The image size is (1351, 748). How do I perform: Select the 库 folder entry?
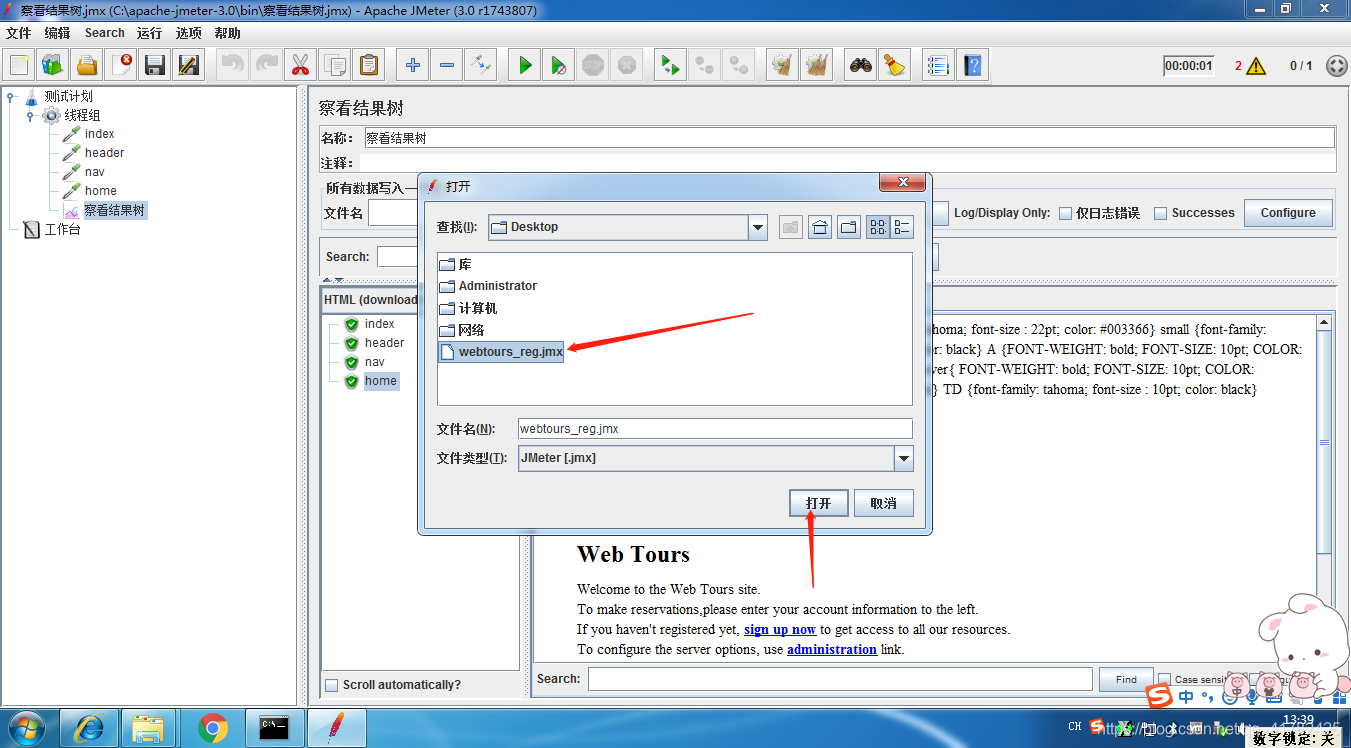click(456, 264)
